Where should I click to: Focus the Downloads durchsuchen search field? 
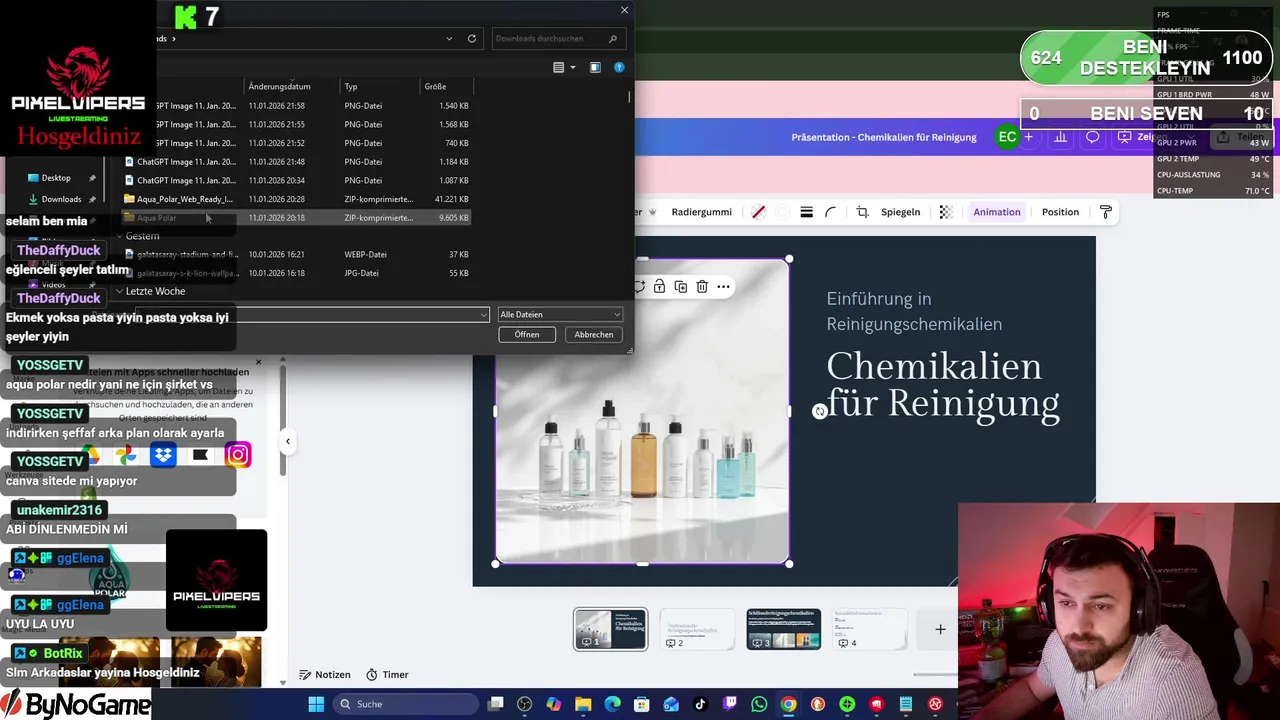coord(558,39)
